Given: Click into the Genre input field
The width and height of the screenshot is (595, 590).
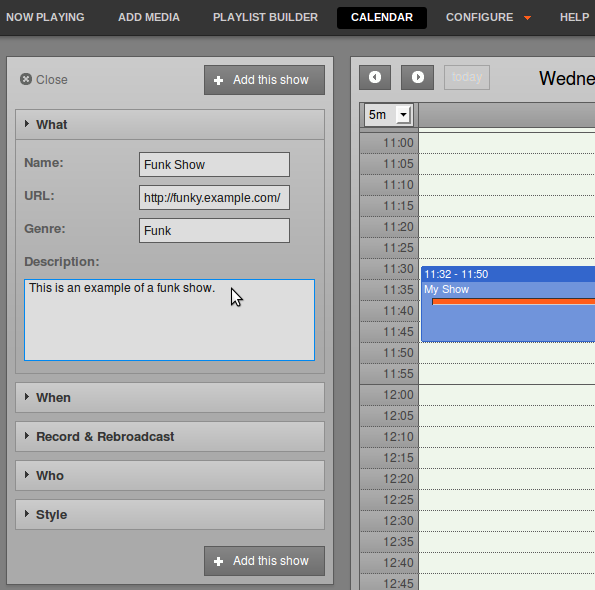Looking at the screenshot, I should click(214, 230).
